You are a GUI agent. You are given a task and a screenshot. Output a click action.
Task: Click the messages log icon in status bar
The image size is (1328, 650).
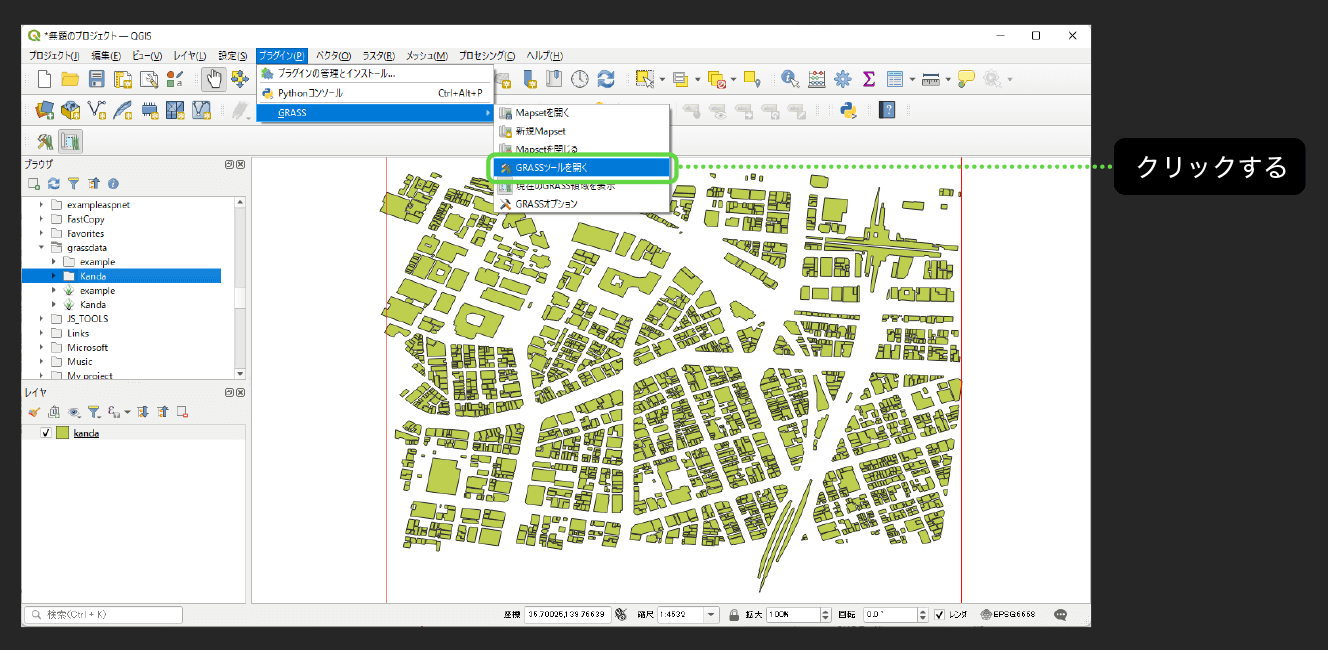tap(1061, 614)
